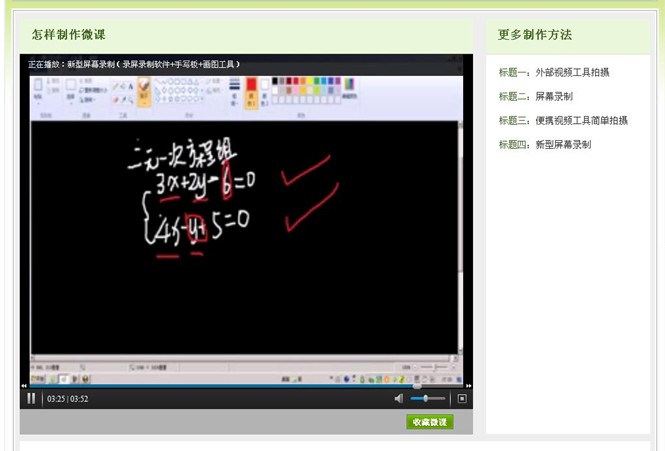Click the green 收藏微课 button

(x=430, y=422)
